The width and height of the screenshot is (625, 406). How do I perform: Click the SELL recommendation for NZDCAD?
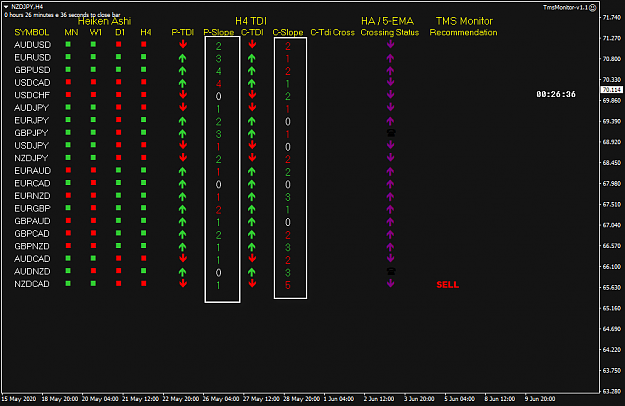448,284
